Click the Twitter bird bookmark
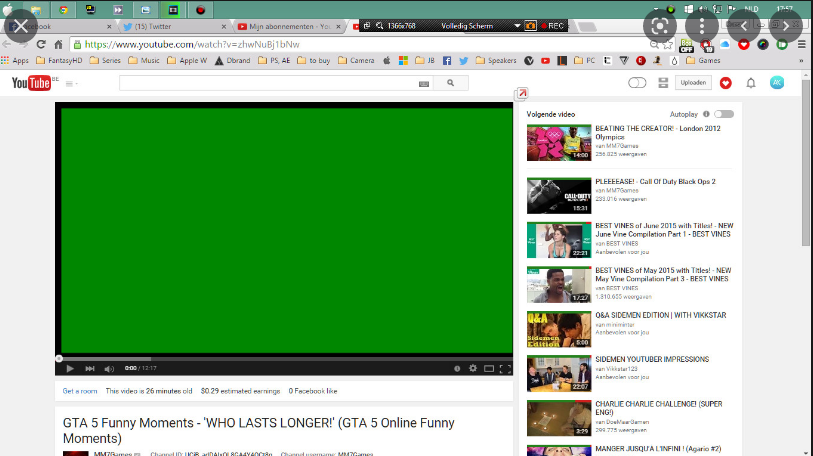The width and height of the screenshot is (813, 456). tap(464, 61)
